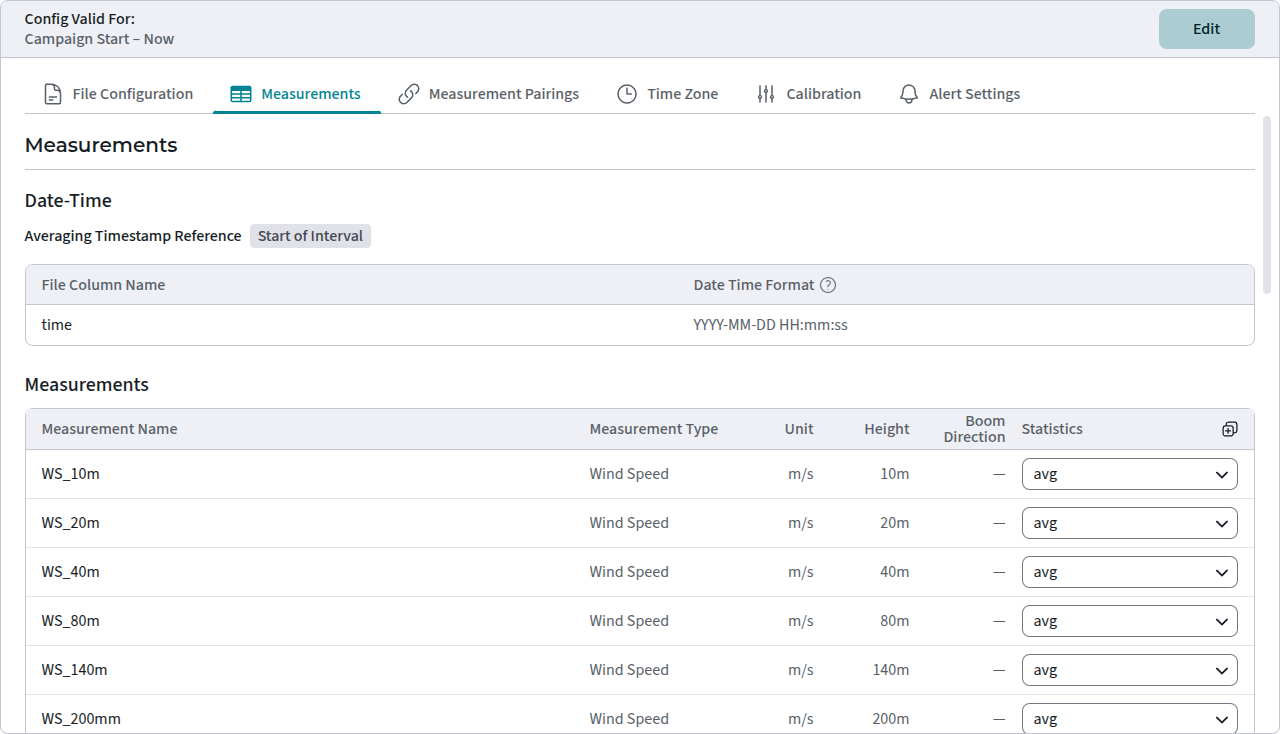Click the Alert Settings bell icon
1280x734 pixels.
click(909, 94)
